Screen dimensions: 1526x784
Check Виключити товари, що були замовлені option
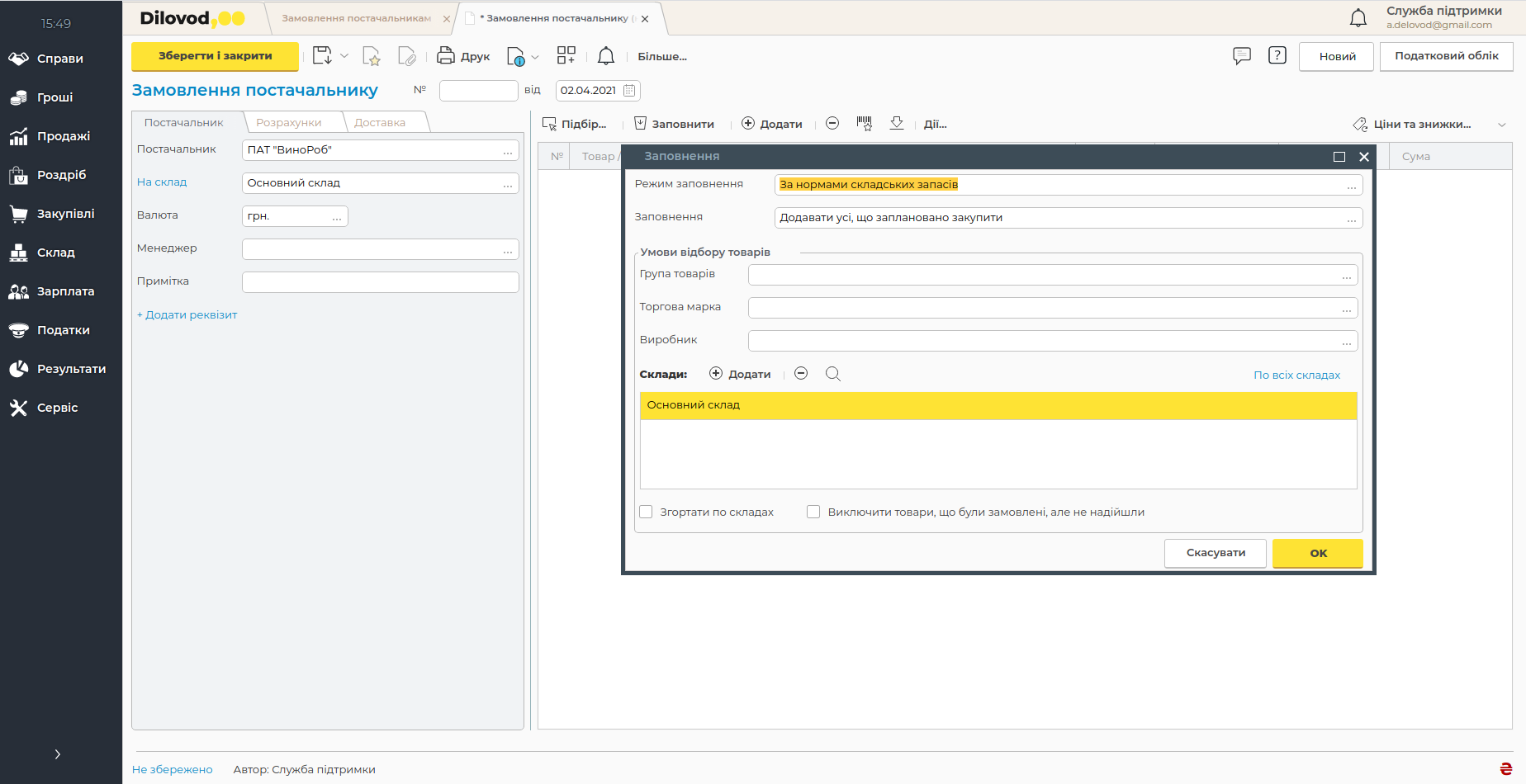pos(813,512)
